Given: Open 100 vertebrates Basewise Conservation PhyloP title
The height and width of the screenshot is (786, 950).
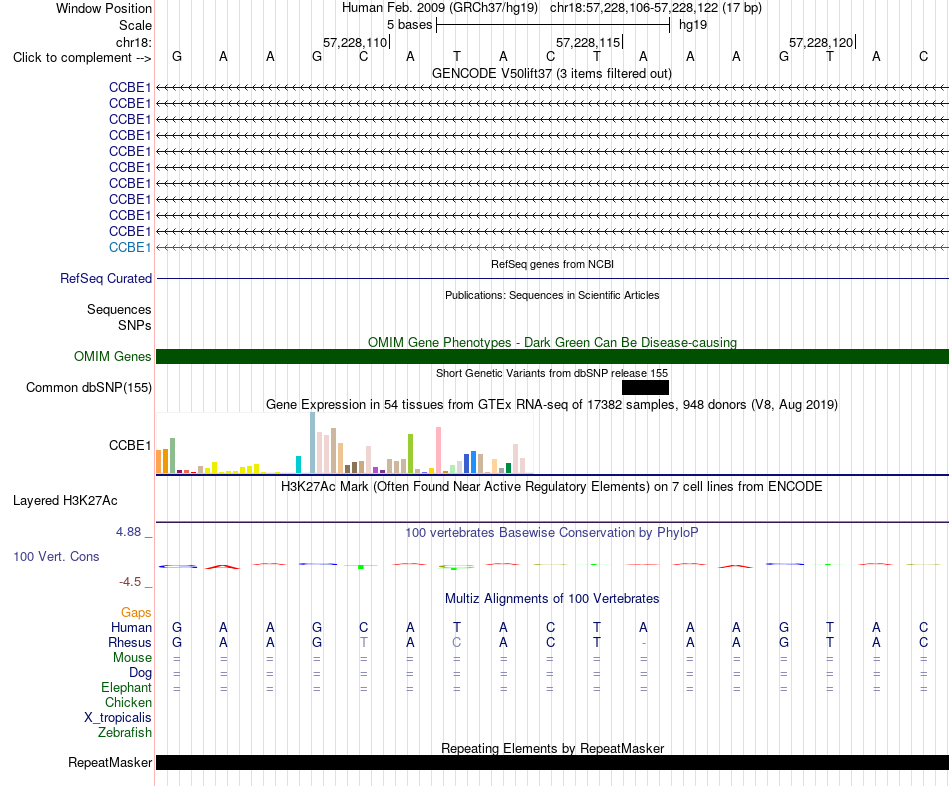Looking at the screenshot, I should coord(552,533).
